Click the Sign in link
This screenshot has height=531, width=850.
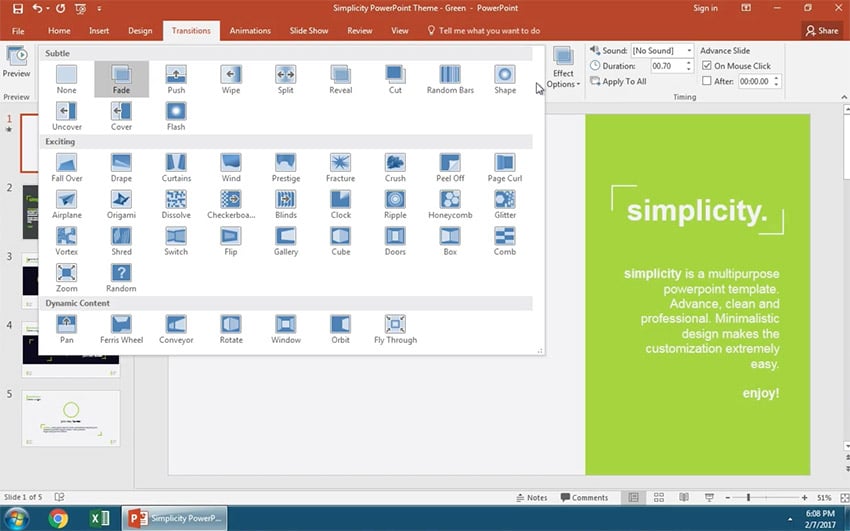pyautogui.click(x=705, y=8)
